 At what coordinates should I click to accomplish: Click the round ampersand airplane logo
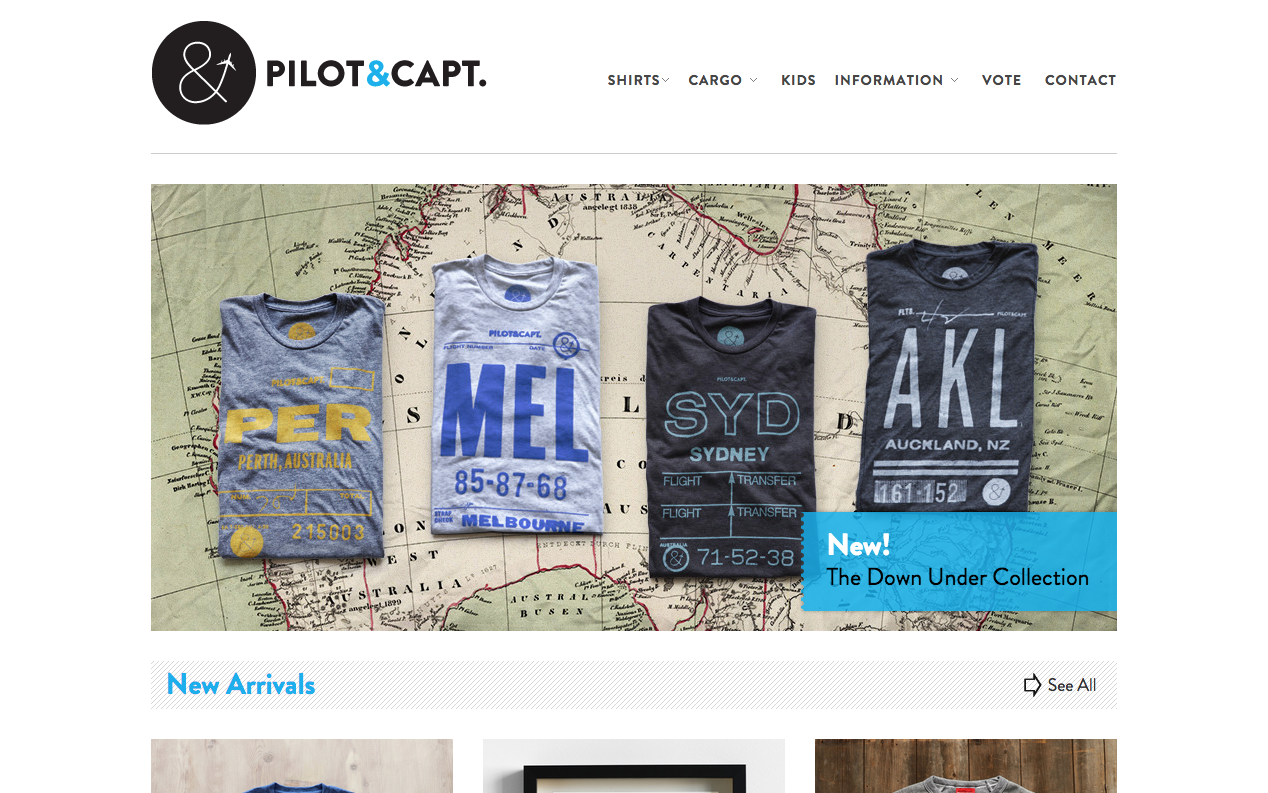click(x=204, y=73)
